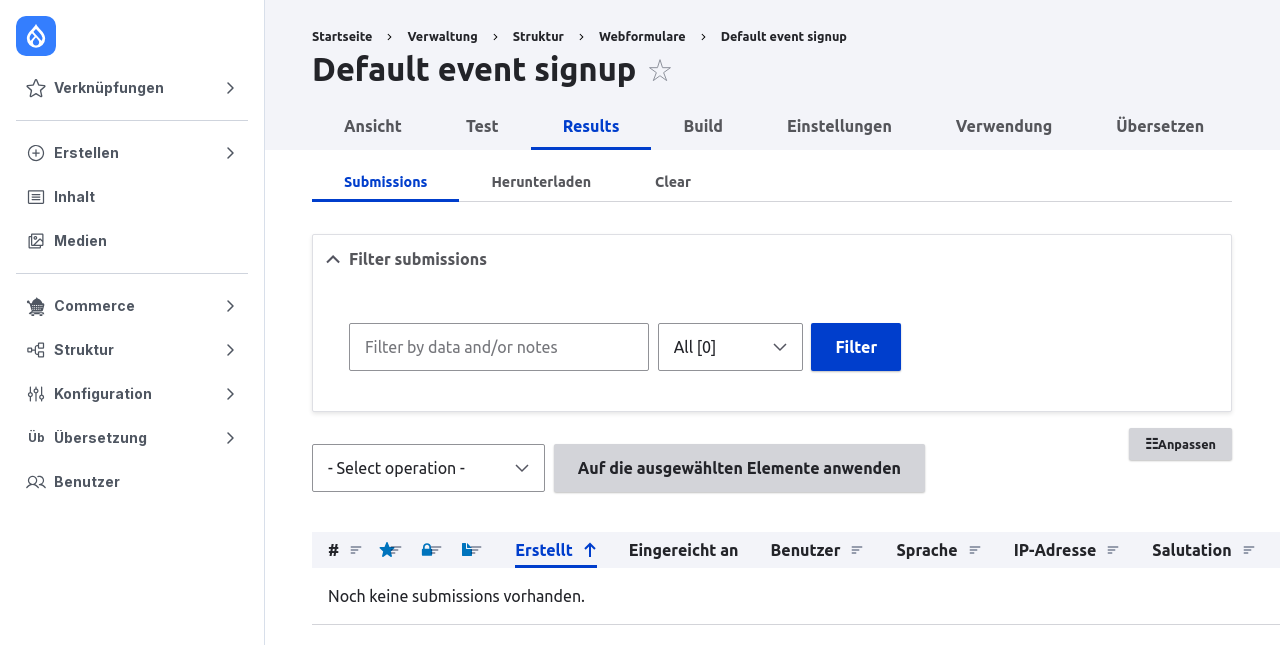Go to the Verwendung tab
This screenshot has width=1280, height=645.
[1004, 126]
